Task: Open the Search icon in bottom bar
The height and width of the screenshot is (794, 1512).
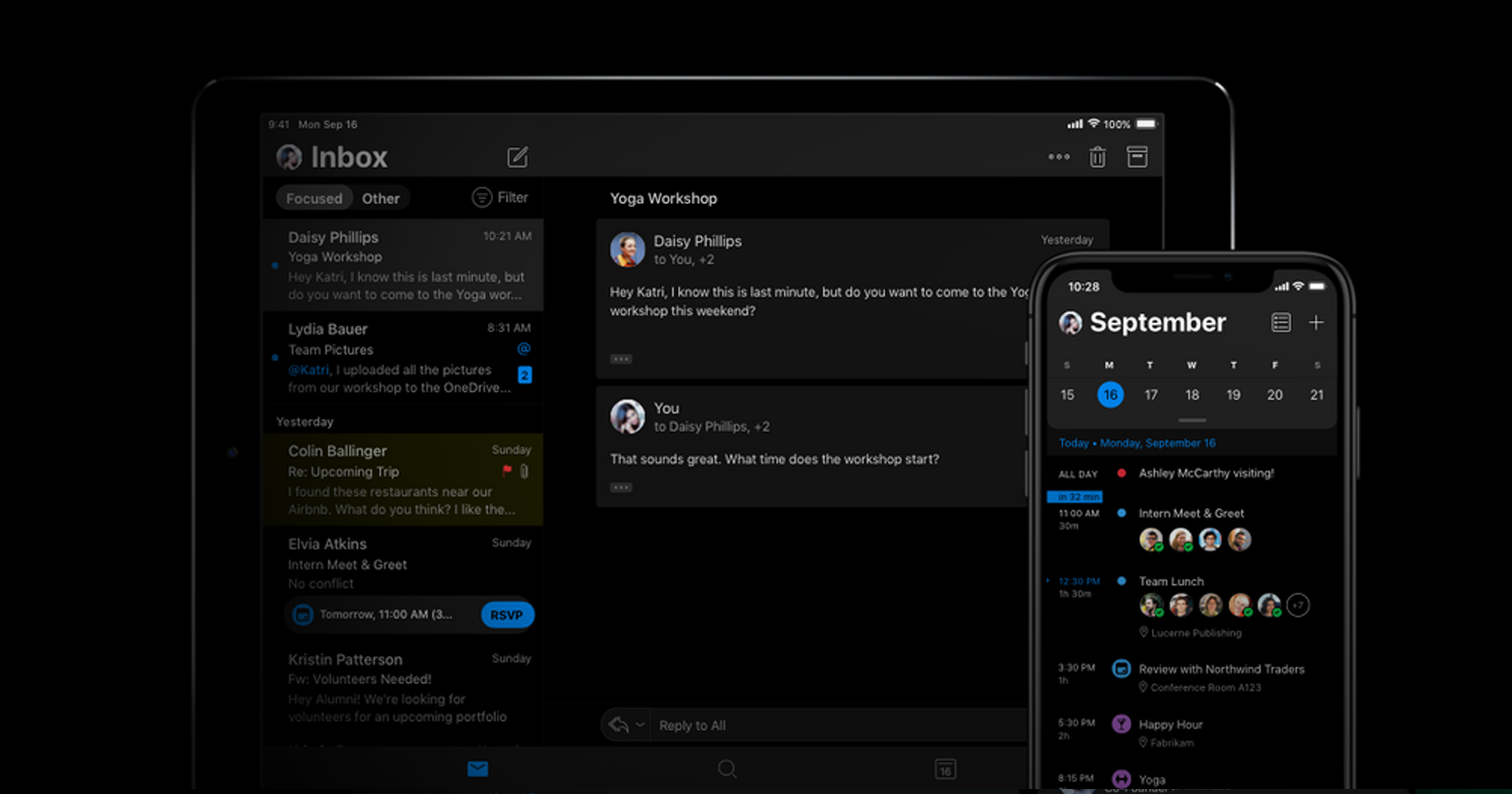Action: tap(727, 769)
